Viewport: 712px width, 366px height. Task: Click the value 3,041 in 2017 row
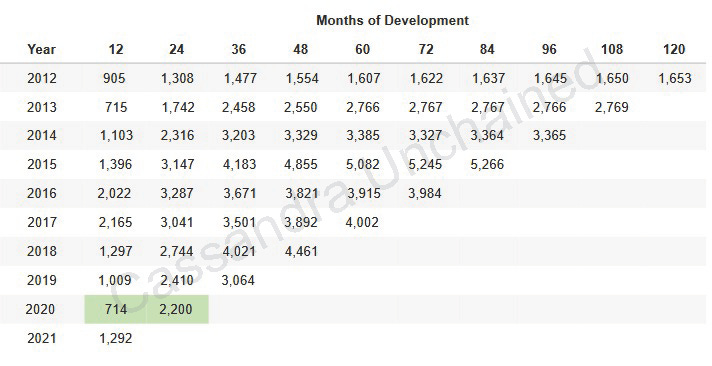(x=176, y=223)
